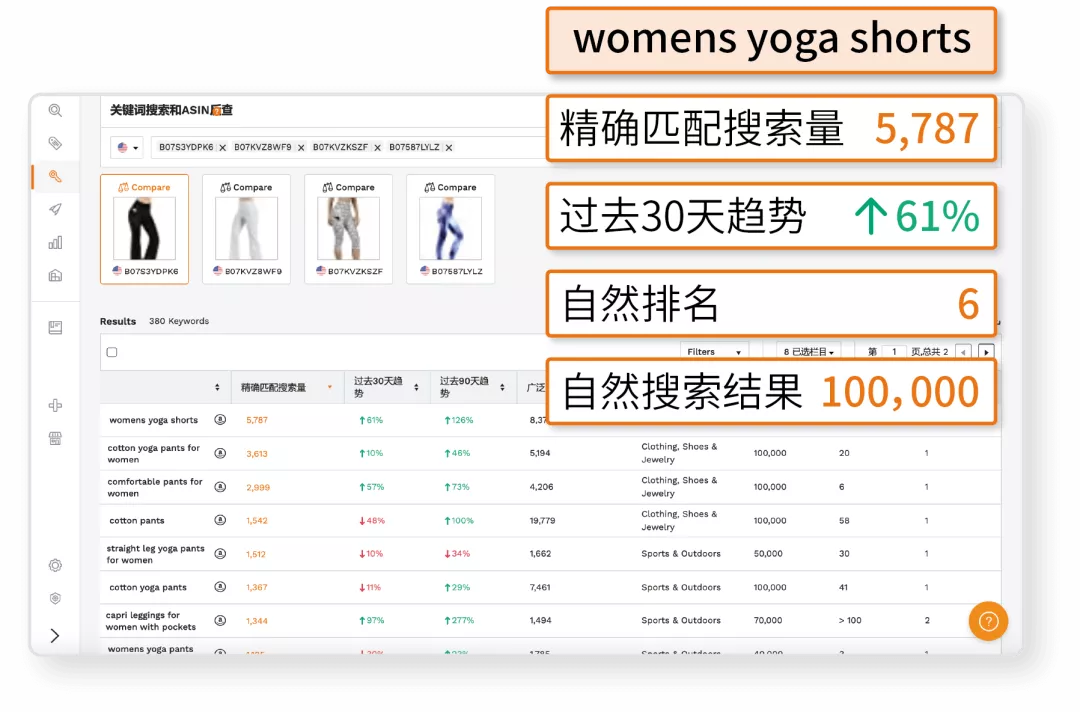The image size is (1080, 712).
Task: Open the settings gear at sidebar bottom
Action: 55,565
